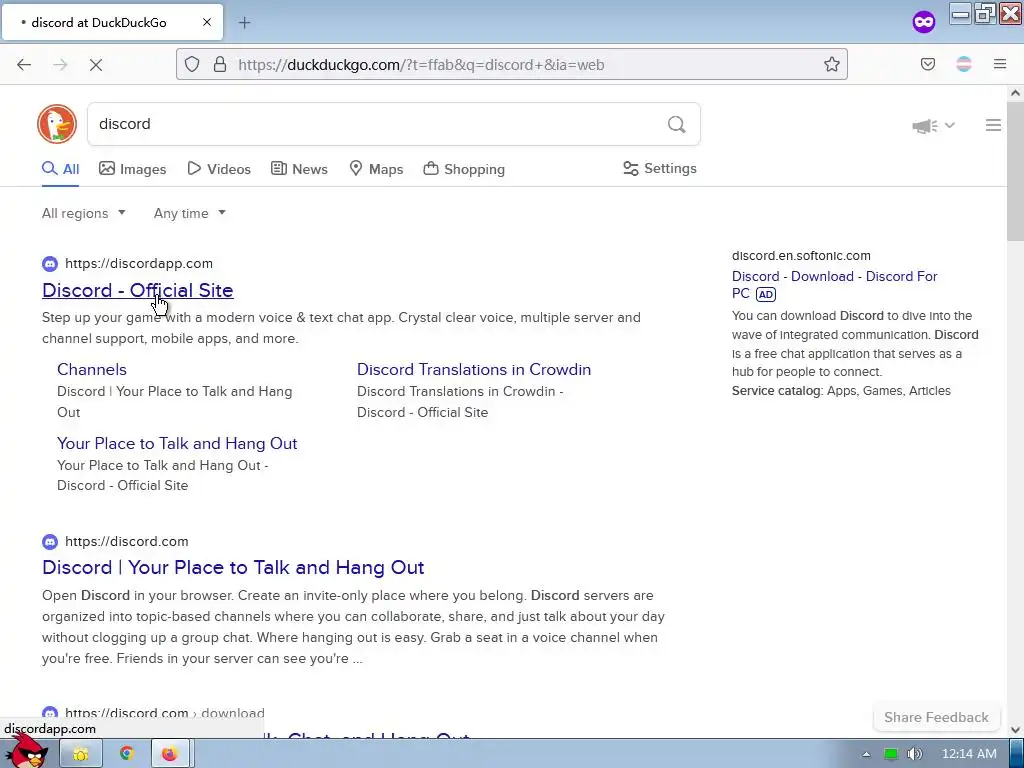
Task: Focus the DuckDuckGo search box containing discord
Action: pyautogui.click(x=394, y=124)
